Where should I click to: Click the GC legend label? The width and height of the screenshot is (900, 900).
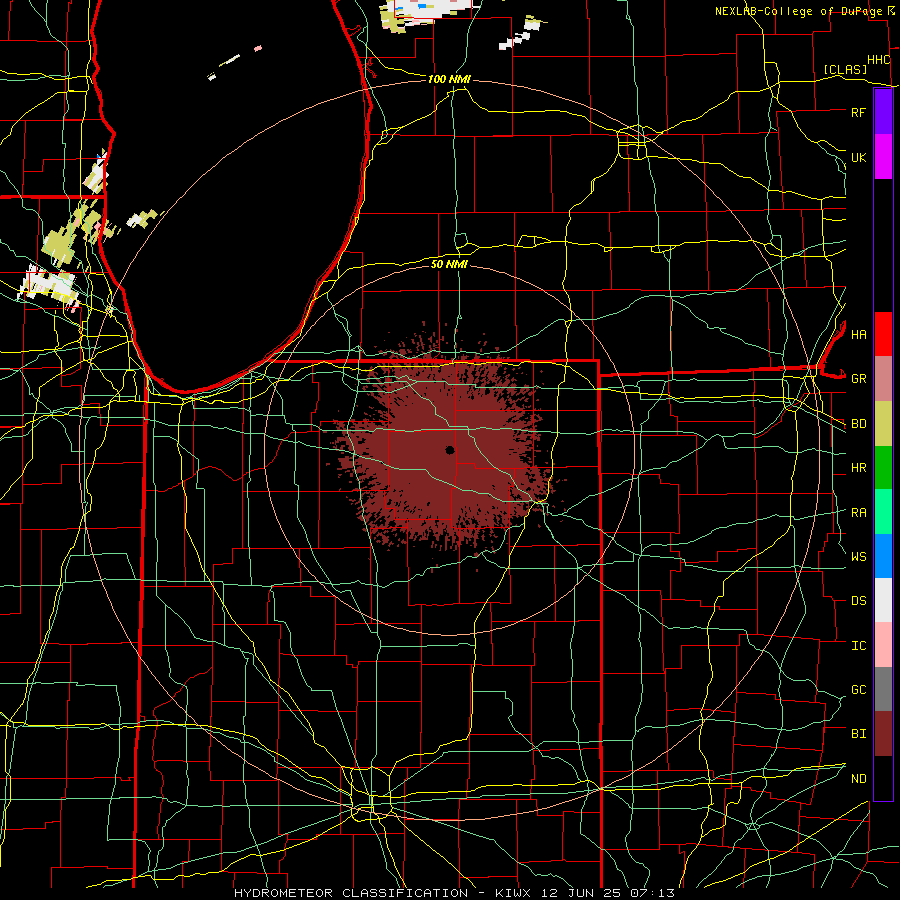point(858,690)
